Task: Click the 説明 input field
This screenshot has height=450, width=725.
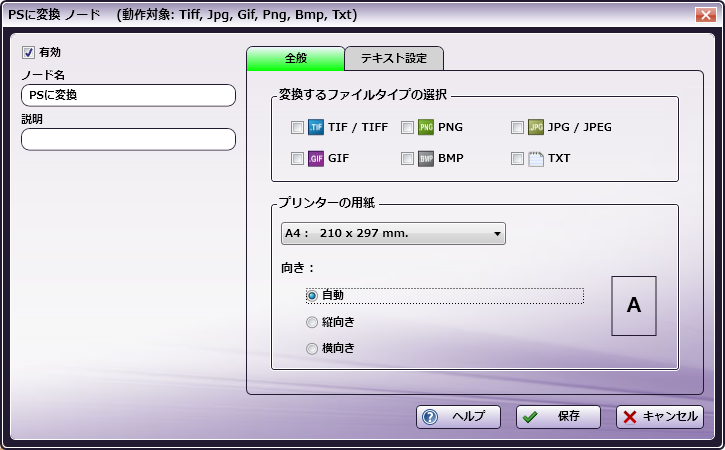Action: tap(129, 139)
